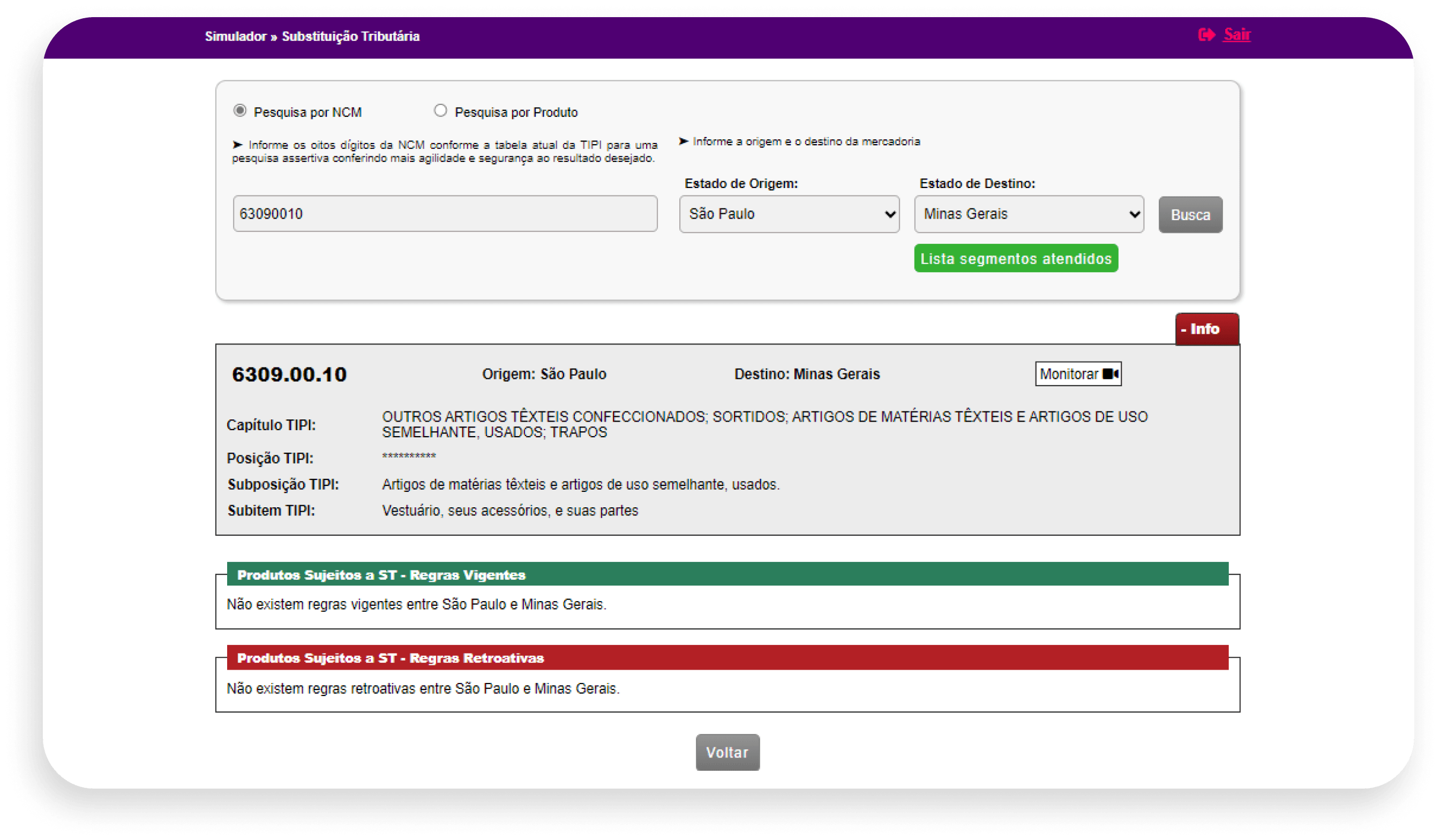This screenshot has width=1440, height=840.
Task: Click the logout icon next to Sair
Action: click(1207, 35)
